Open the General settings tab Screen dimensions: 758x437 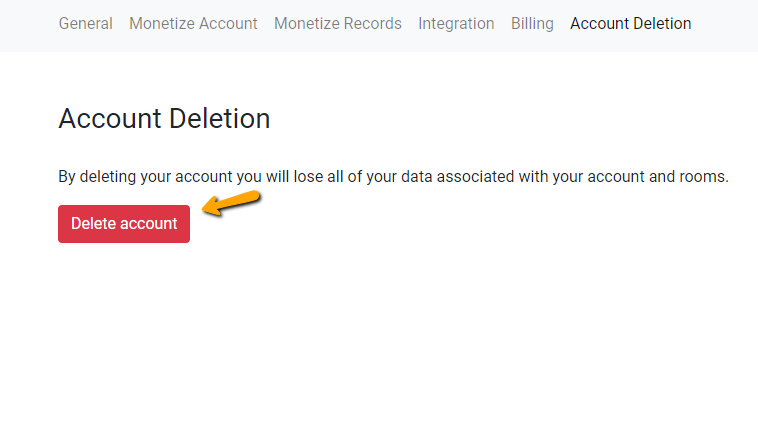(x=86, y=24)
